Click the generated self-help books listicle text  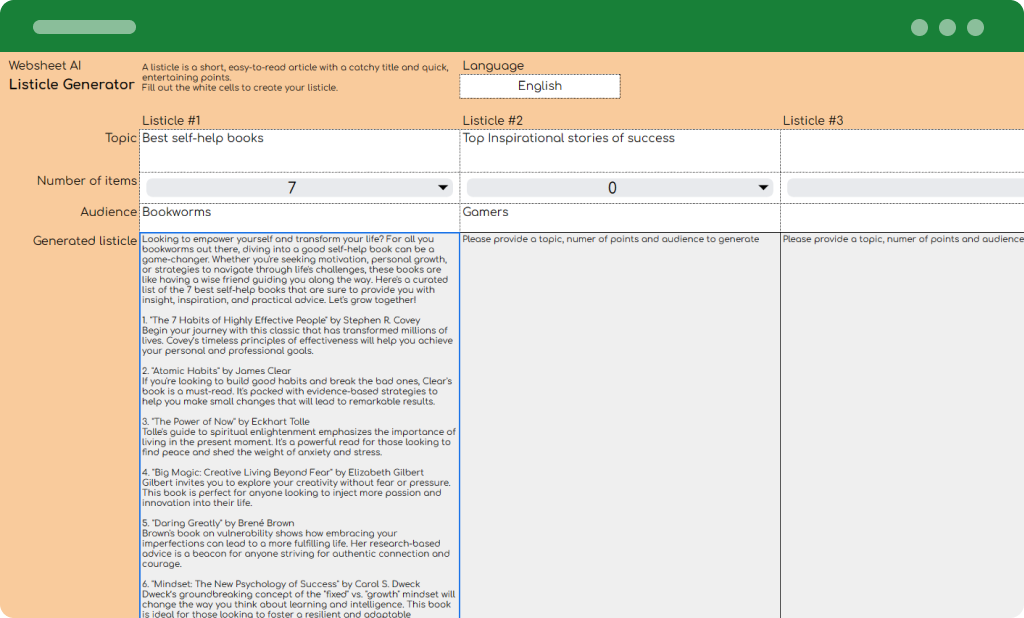click(x=299, y=420)
